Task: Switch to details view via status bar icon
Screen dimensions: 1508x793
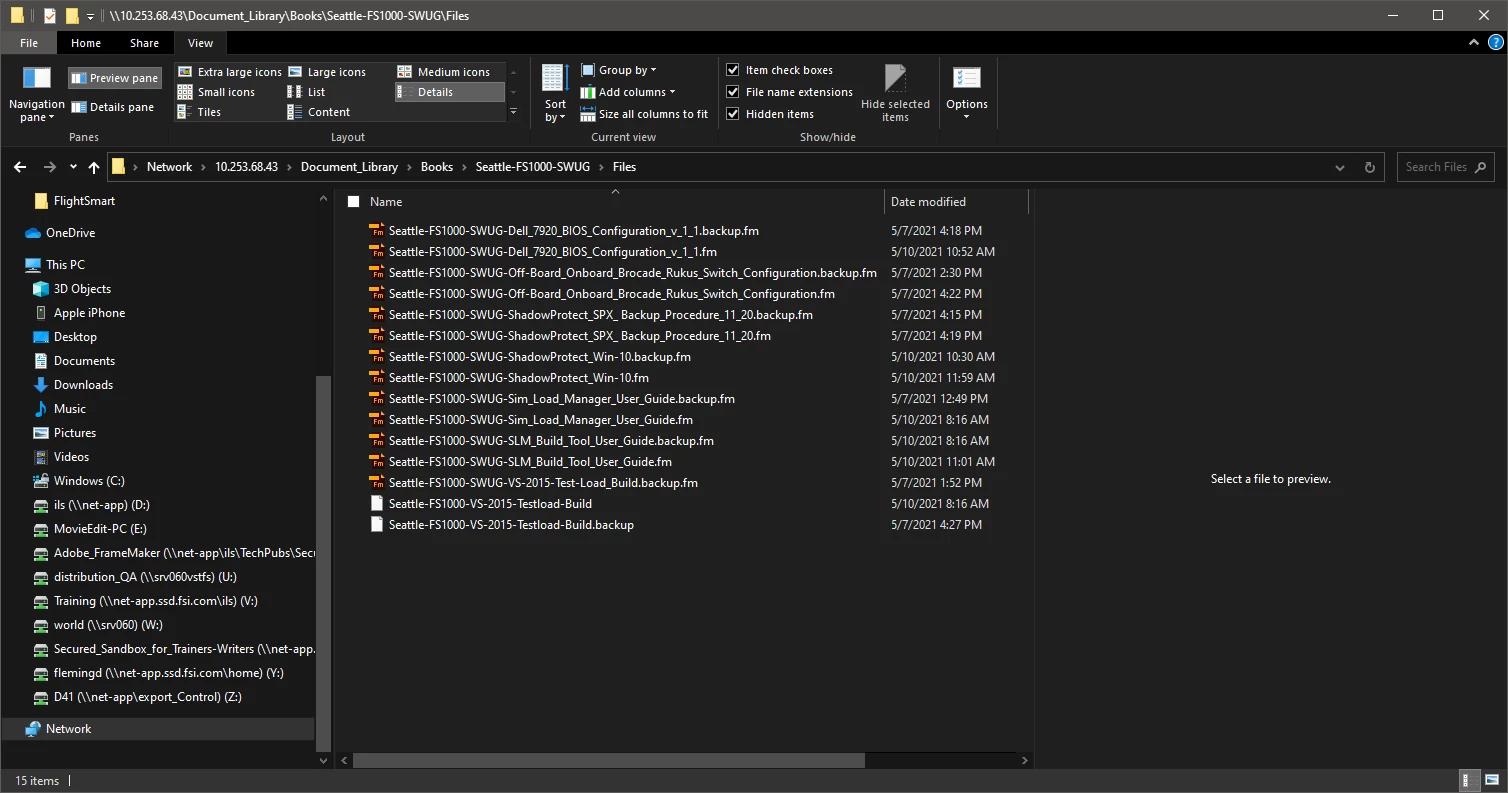Action: pos(1467,781)
